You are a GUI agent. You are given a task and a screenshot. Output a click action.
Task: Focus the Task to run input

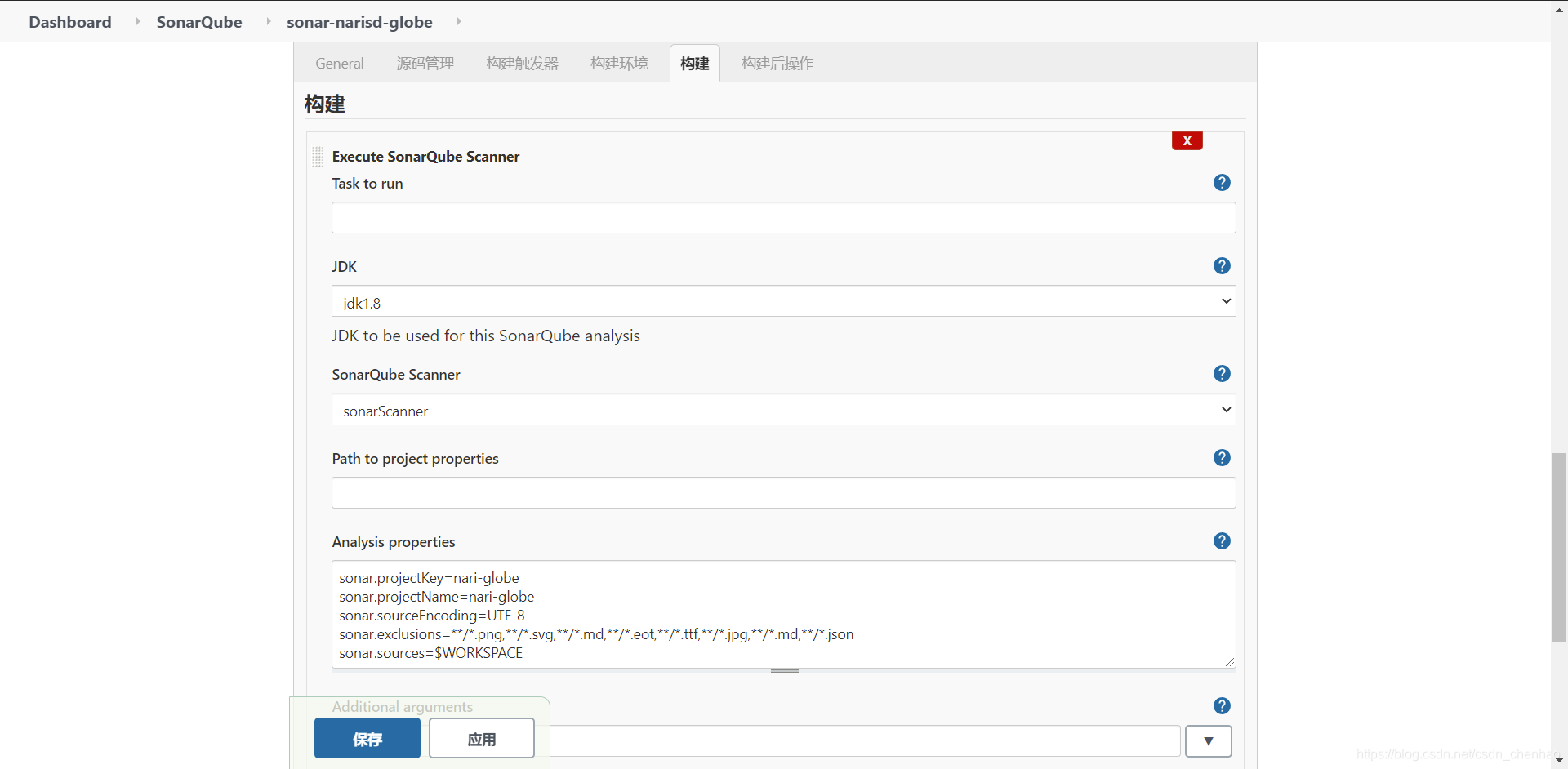click(783, 218)
